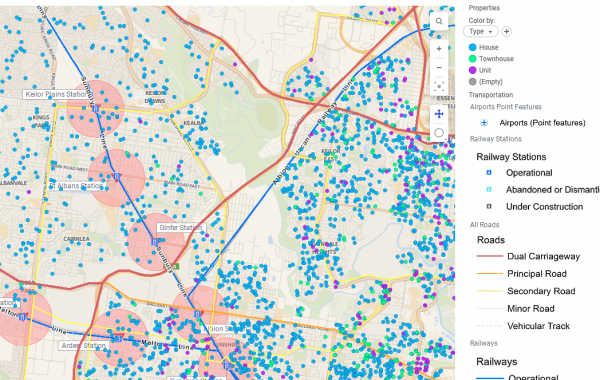Click the Transportation section heading

coord(491,95)
